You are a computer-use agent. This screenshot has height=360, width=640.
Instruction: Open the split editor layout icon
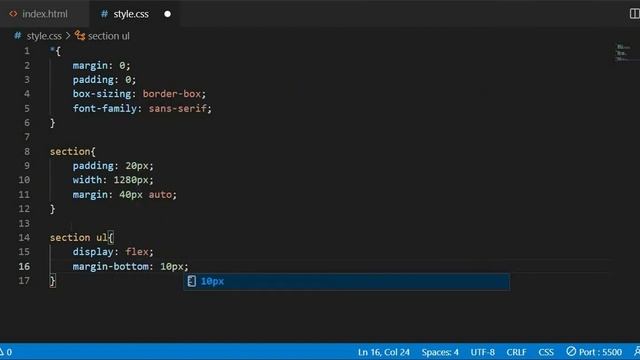tap(634, 14)
